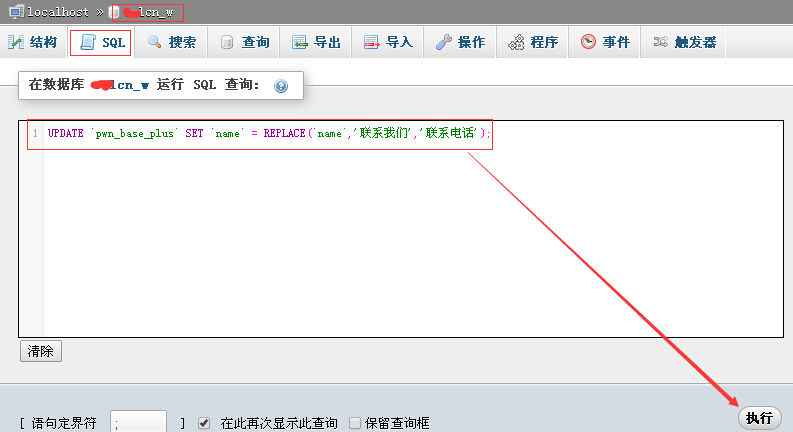Click the 导入 import icon
Image resolution: width=793 pixels, height=432 pixels.
point(372,42)
